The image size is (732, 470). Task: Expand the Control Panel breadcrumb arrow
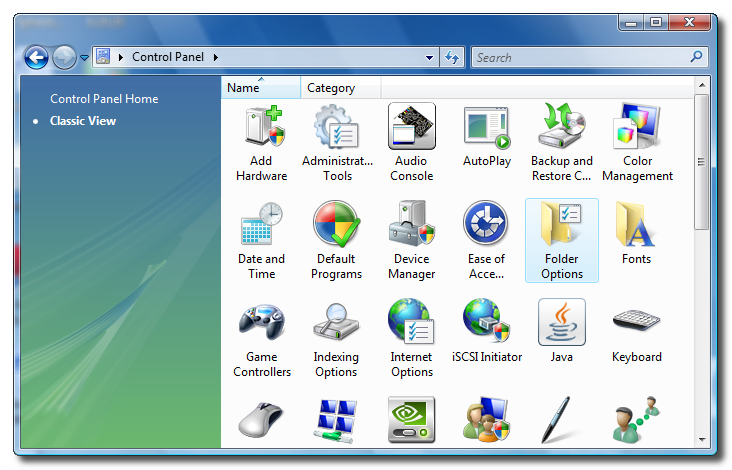pos(215,58)
